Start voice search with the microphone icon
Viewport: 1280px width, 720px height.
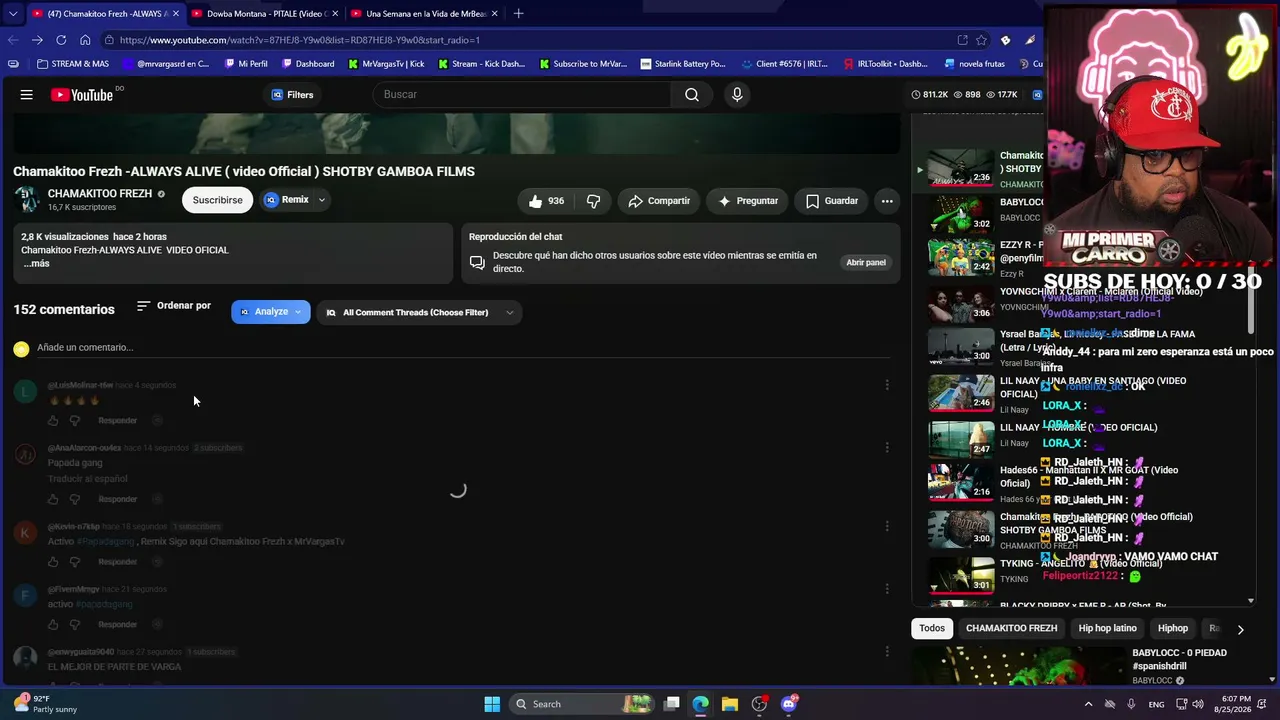tap(737, 95)
